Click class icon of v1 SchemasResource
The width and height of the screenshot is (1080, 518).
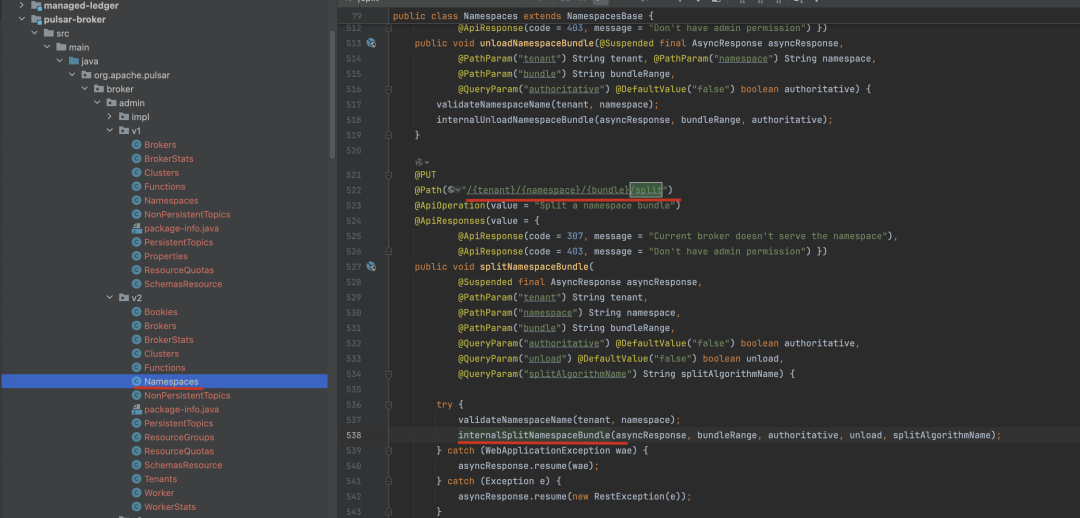click(136, 284)
